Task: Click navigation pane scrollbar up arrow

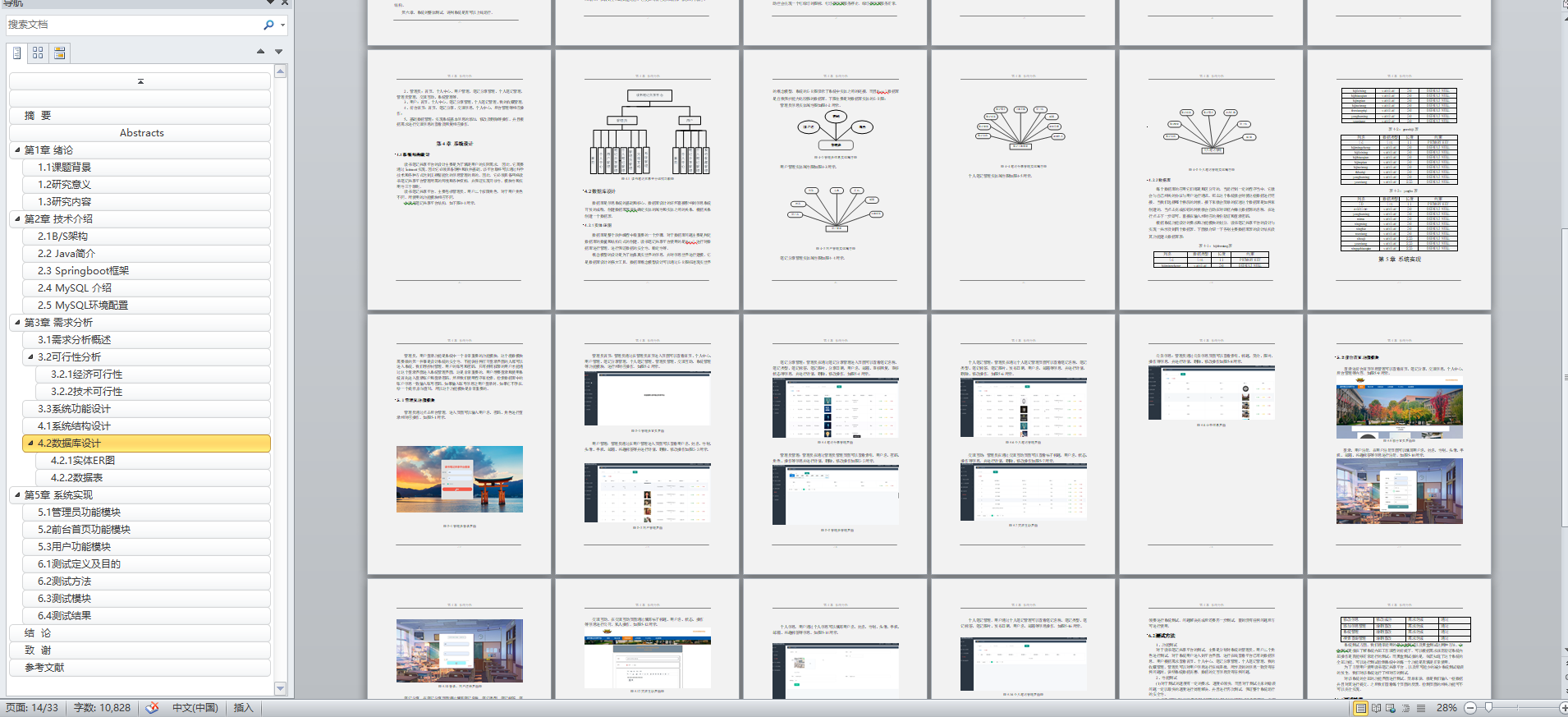Action: 281,71
